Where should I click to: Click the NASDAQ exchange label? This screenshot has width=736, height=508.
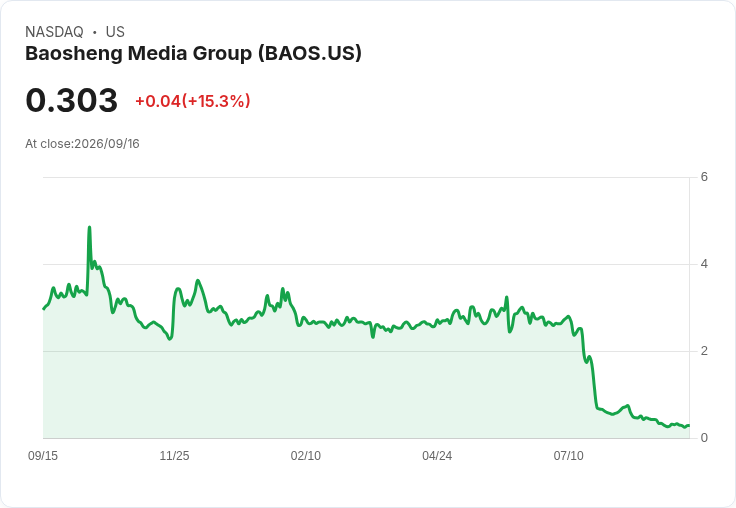pos(54,32)
